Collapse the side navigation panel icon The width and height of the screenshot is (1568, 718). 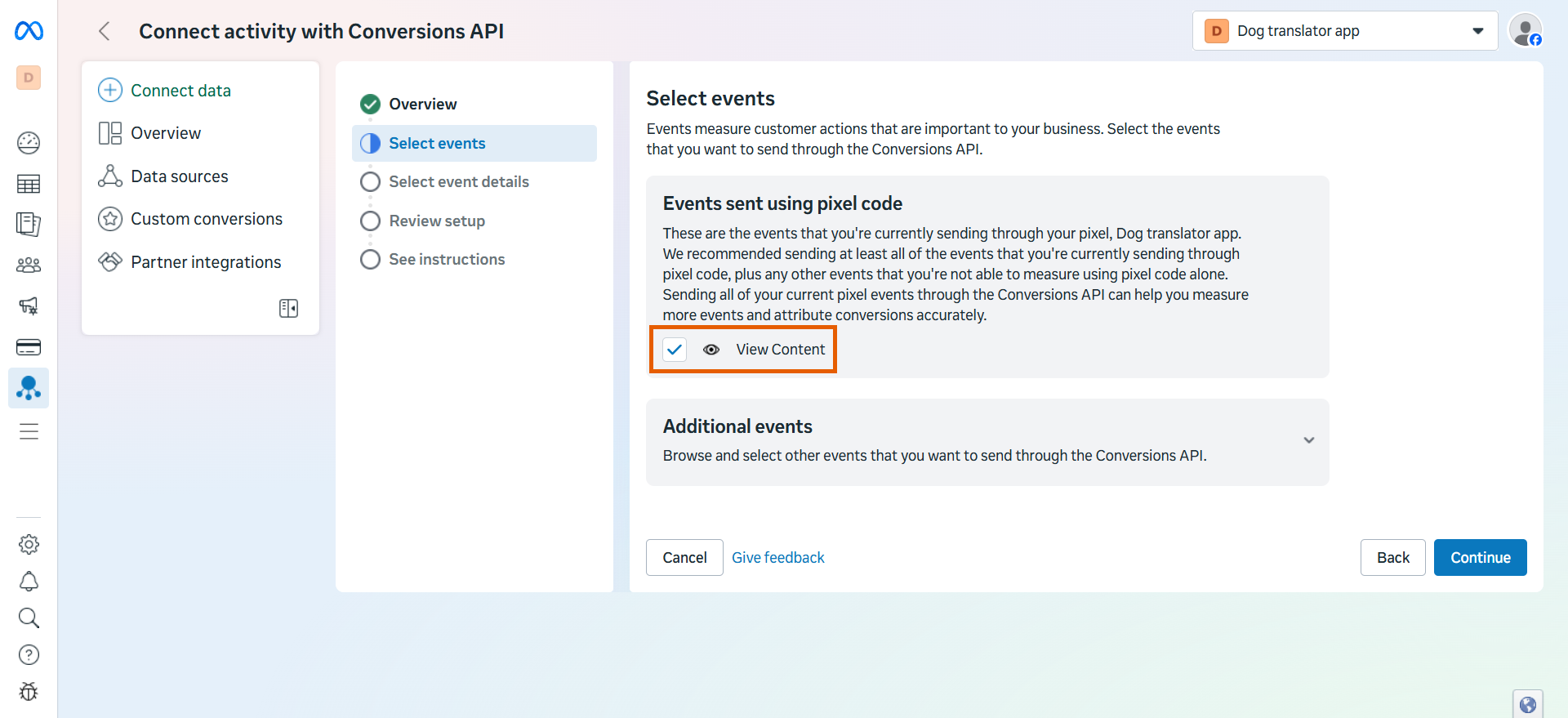point(288,308)
